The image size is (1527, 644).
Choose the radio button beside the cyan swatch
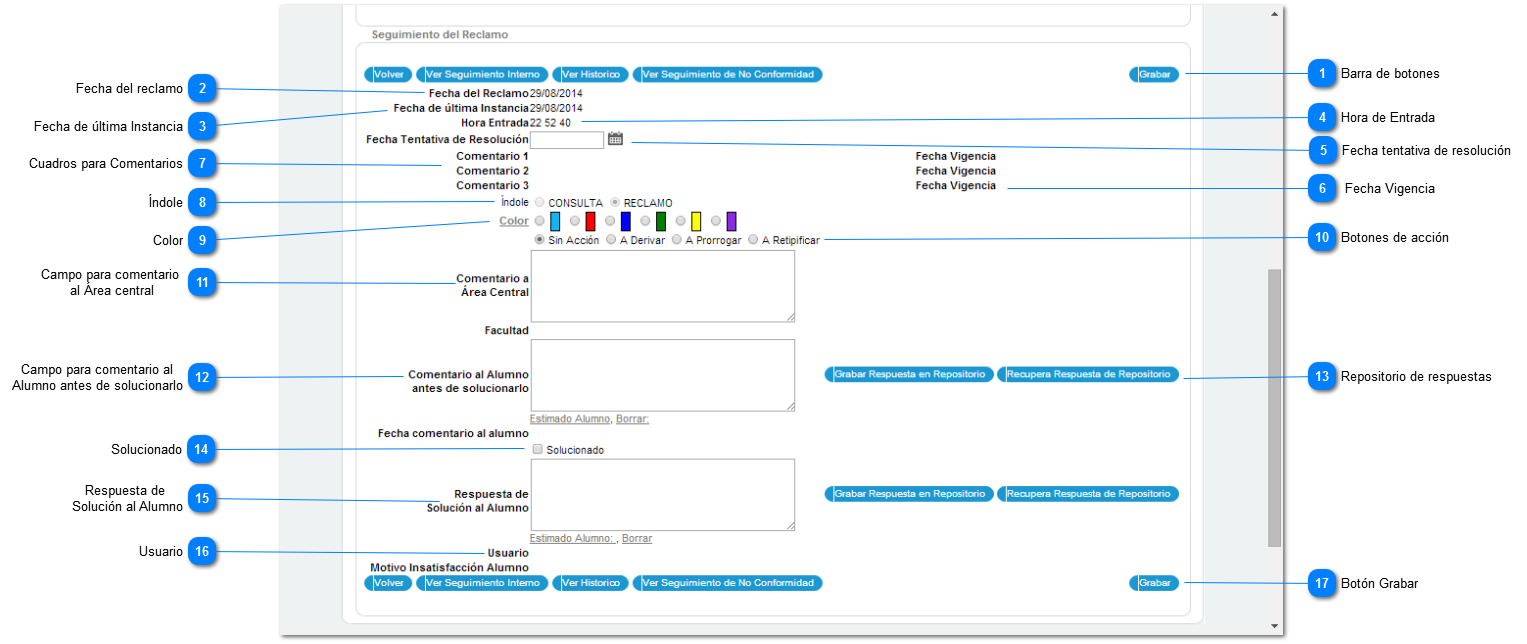click(x=540, y=221)
